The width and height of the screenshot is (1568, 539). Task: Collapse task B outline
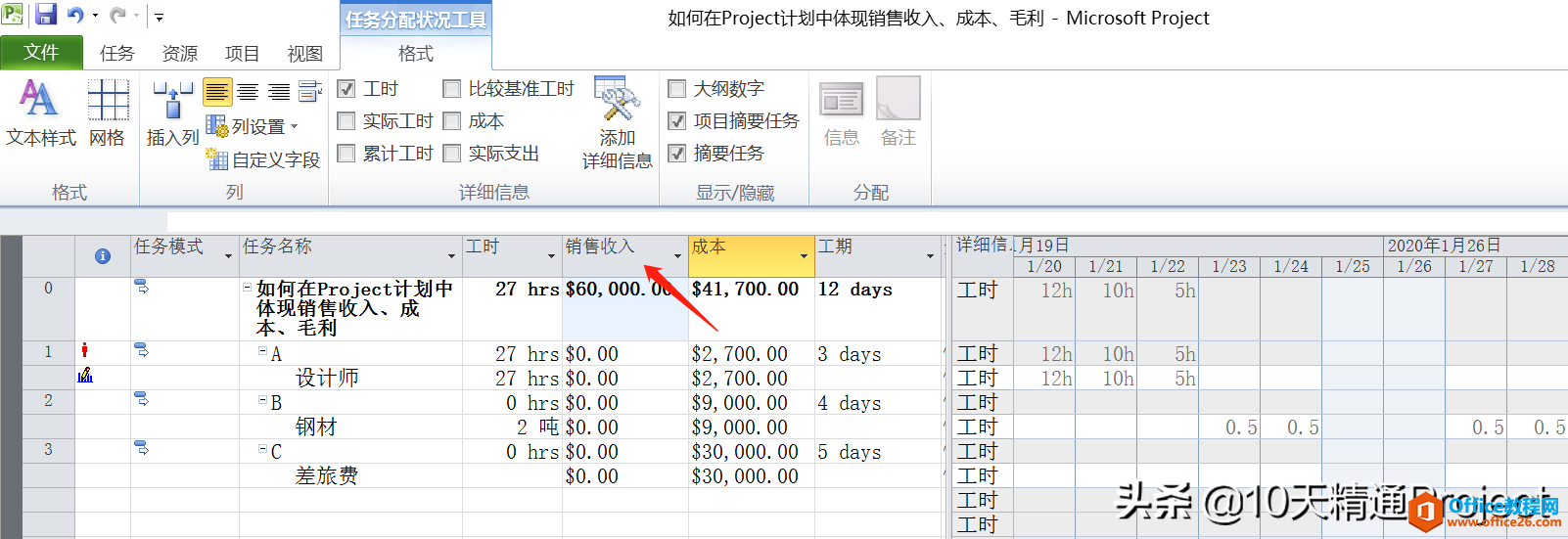point(262,399)
